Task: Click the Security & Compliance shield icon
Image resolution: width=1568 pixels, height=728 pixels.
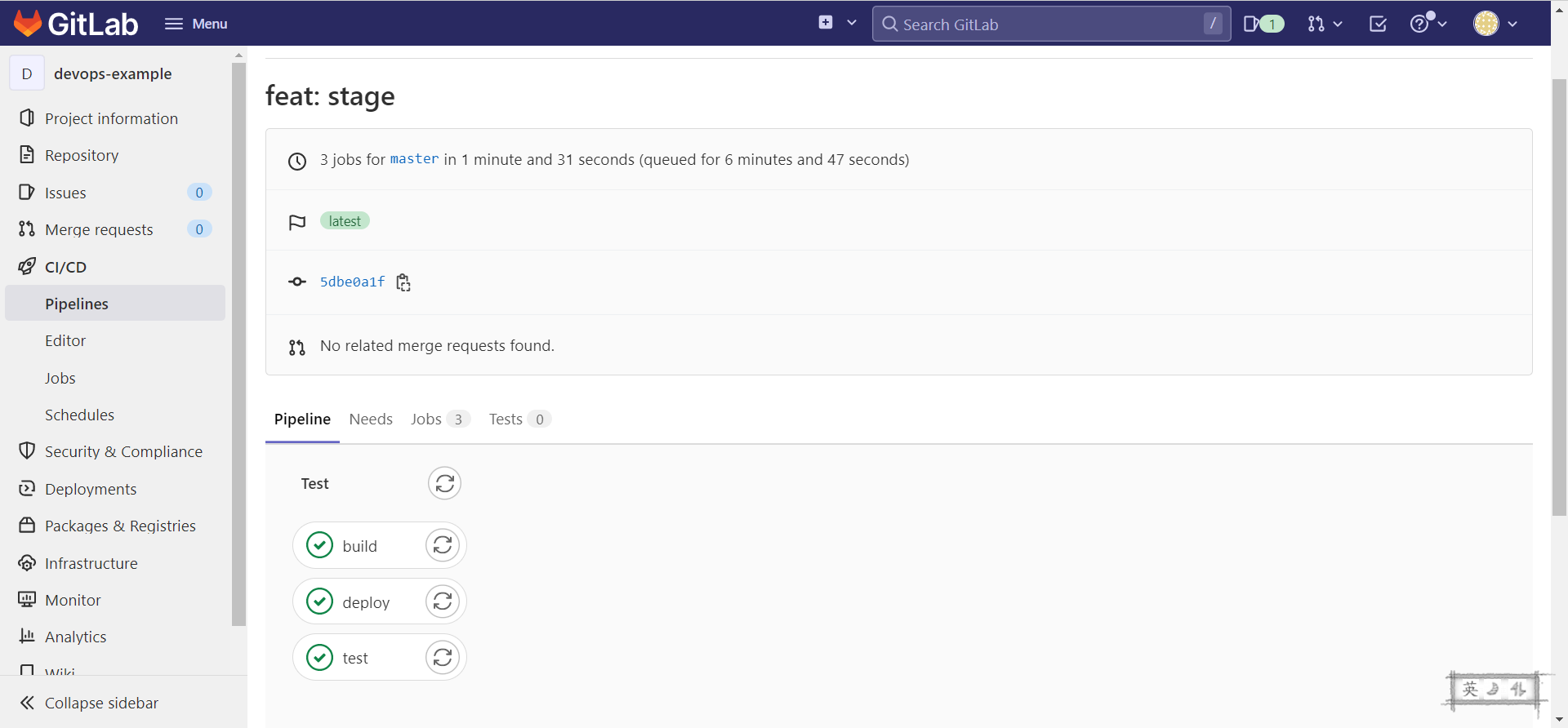Action: pos(27,451)
